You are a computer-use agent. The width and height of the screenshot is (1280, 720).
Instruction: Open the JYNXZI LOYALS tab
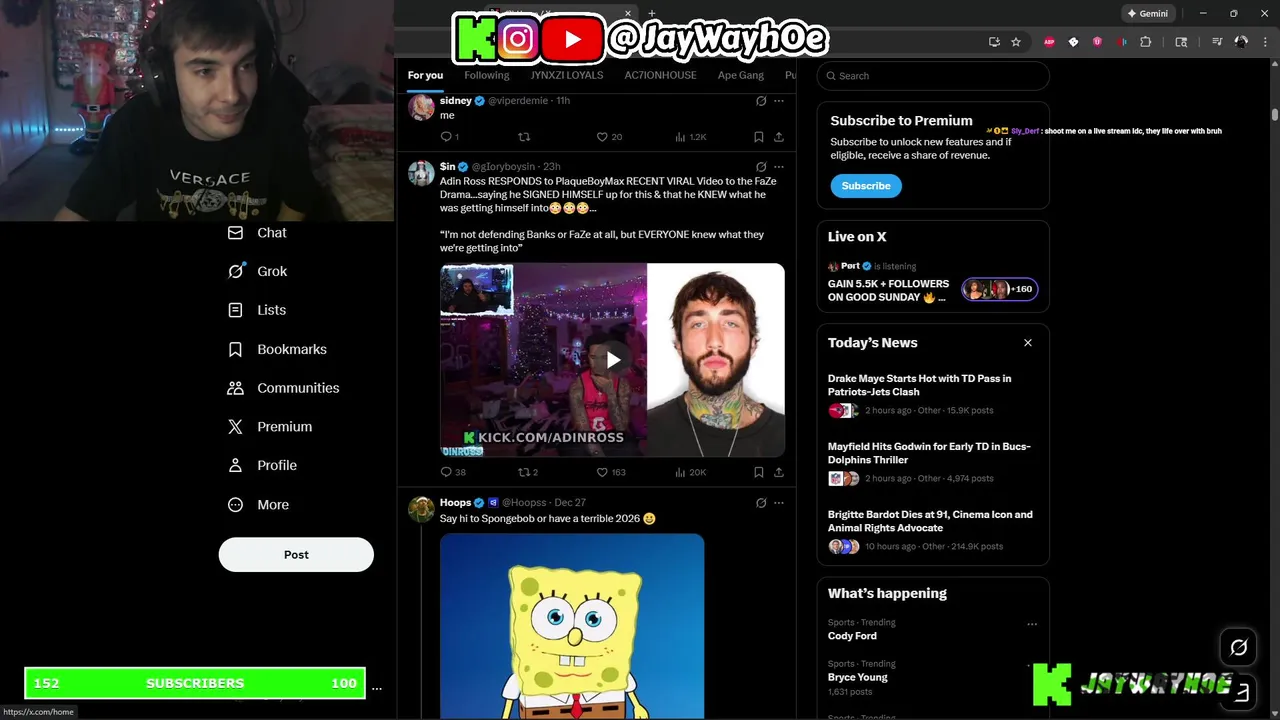click(567, 76)
